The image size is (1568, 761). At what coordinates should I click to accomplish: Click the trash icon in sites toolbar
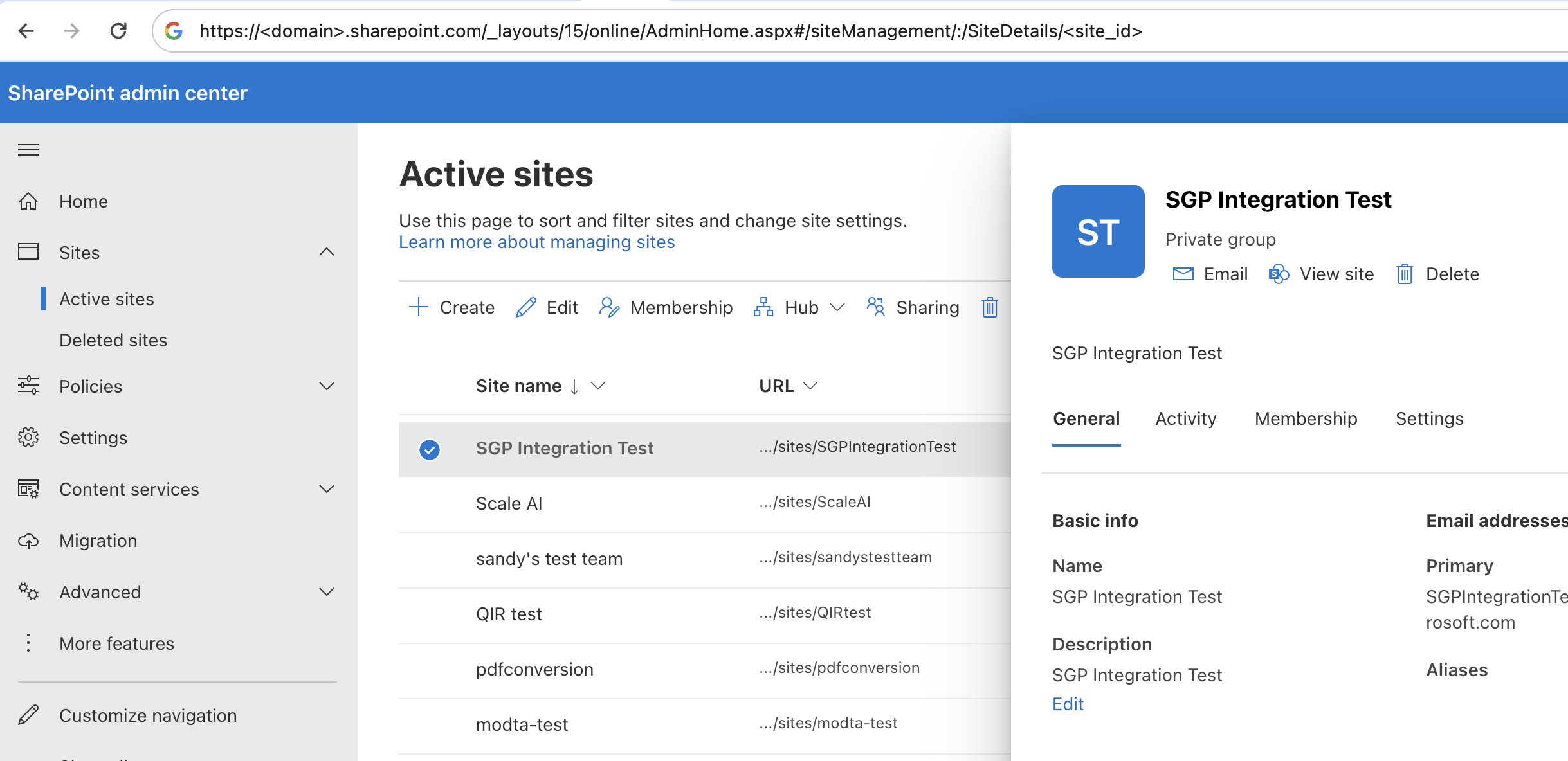pos(990,307)
